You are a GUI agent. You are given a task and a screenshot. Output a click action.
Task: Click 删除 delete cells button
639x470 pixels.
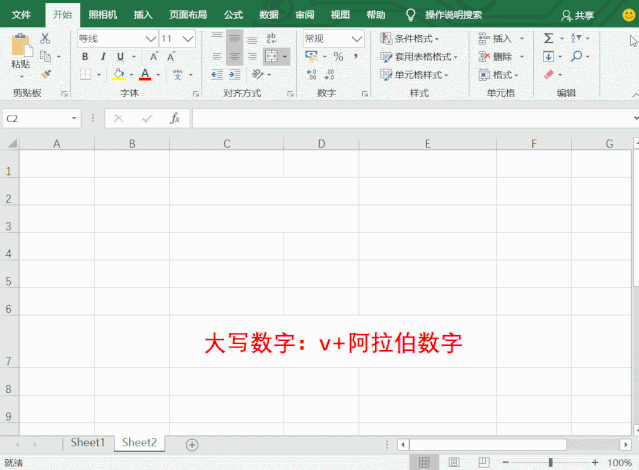click(500, 57)
